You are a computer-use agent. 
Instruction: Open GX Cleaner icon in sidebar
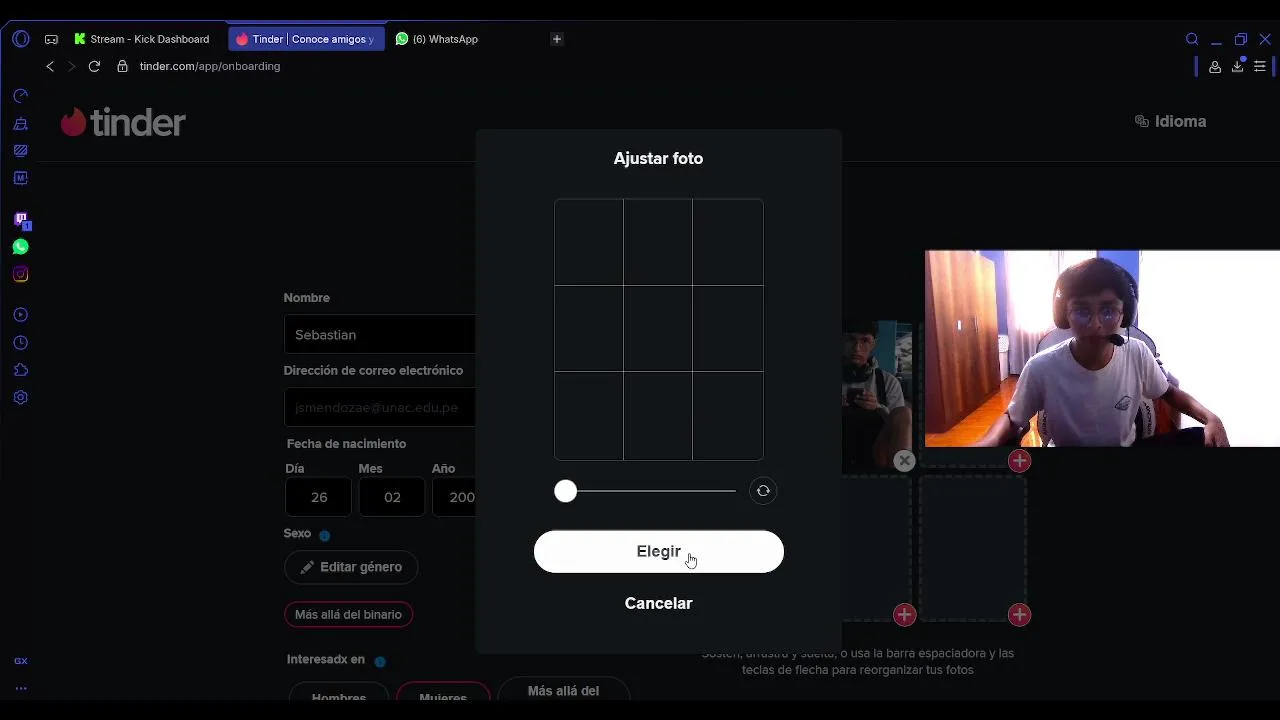coord(21,124)
